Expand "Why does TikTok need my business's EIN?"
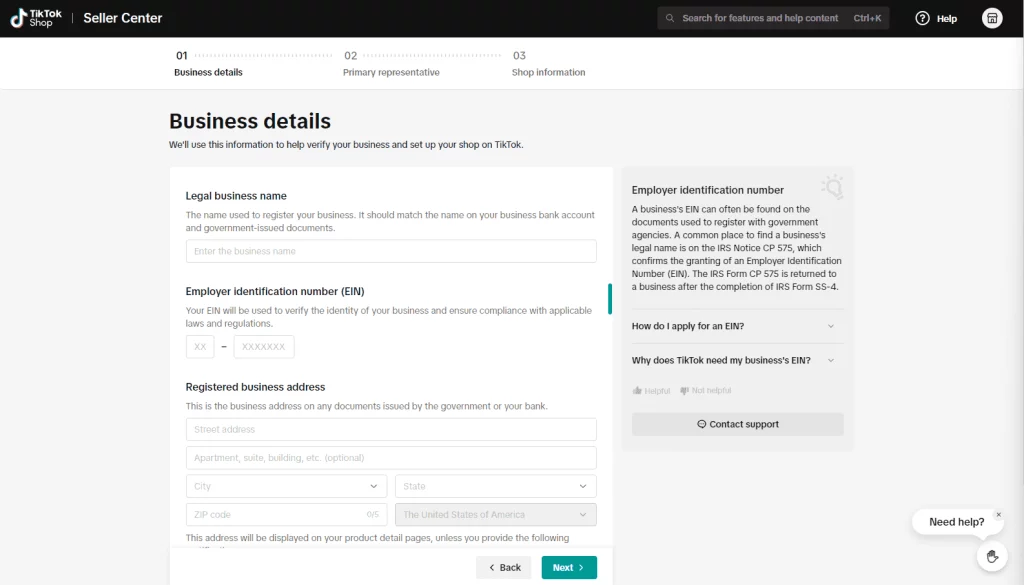1024x585 pixels. pyautogui.click(x=737, y=360)
